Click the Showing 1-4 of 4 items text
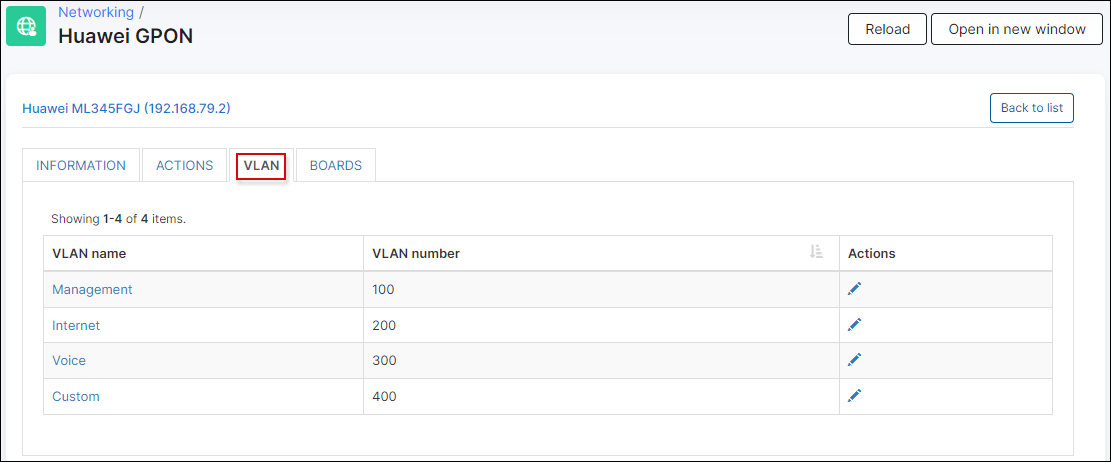1111x462 pixels. pos(118,219)
